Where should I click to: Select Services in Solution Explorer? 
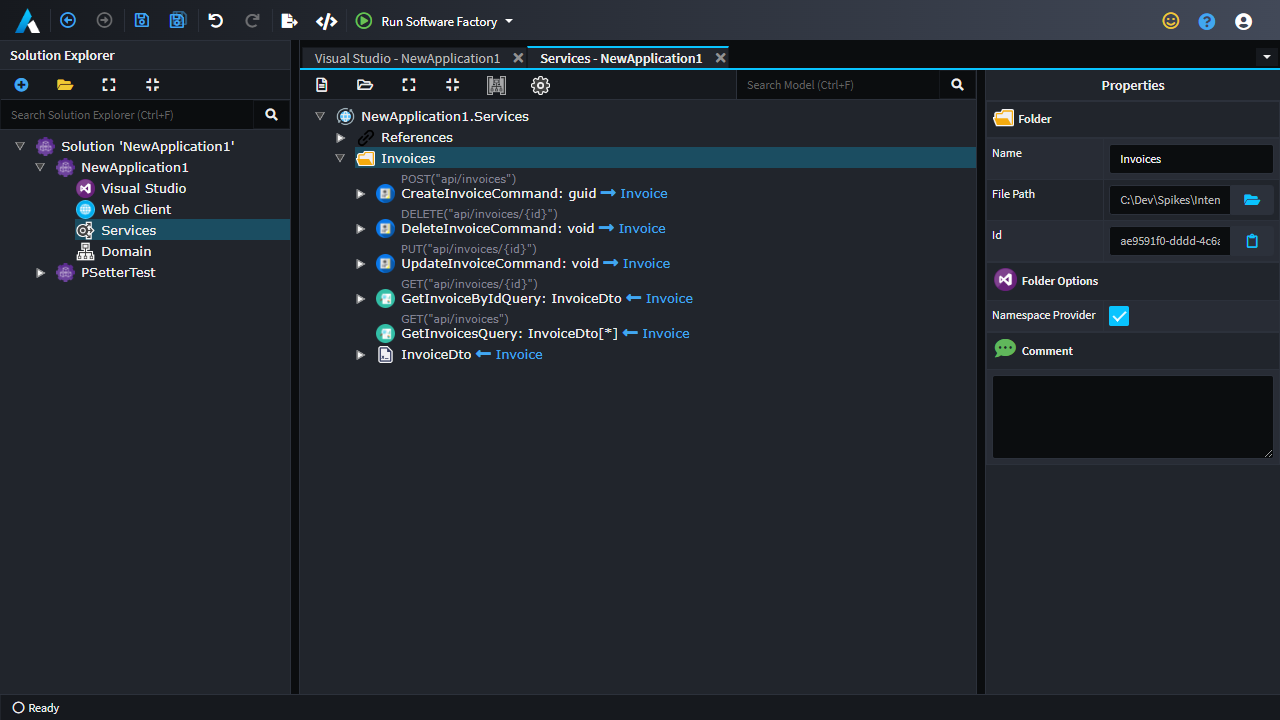coord(128,230)
